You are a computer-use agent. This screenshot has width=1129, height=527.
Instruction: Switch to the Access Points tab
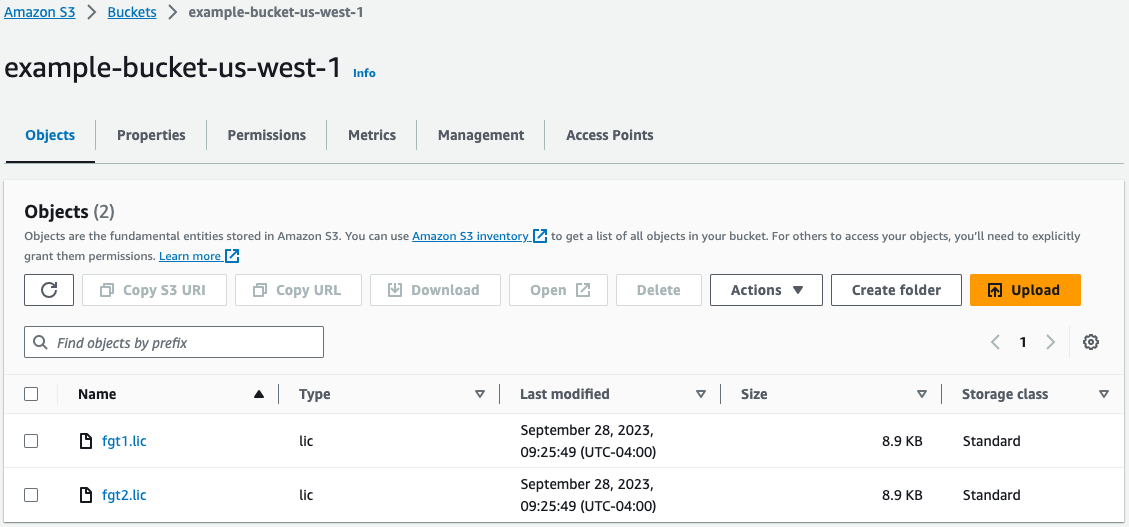610,135
